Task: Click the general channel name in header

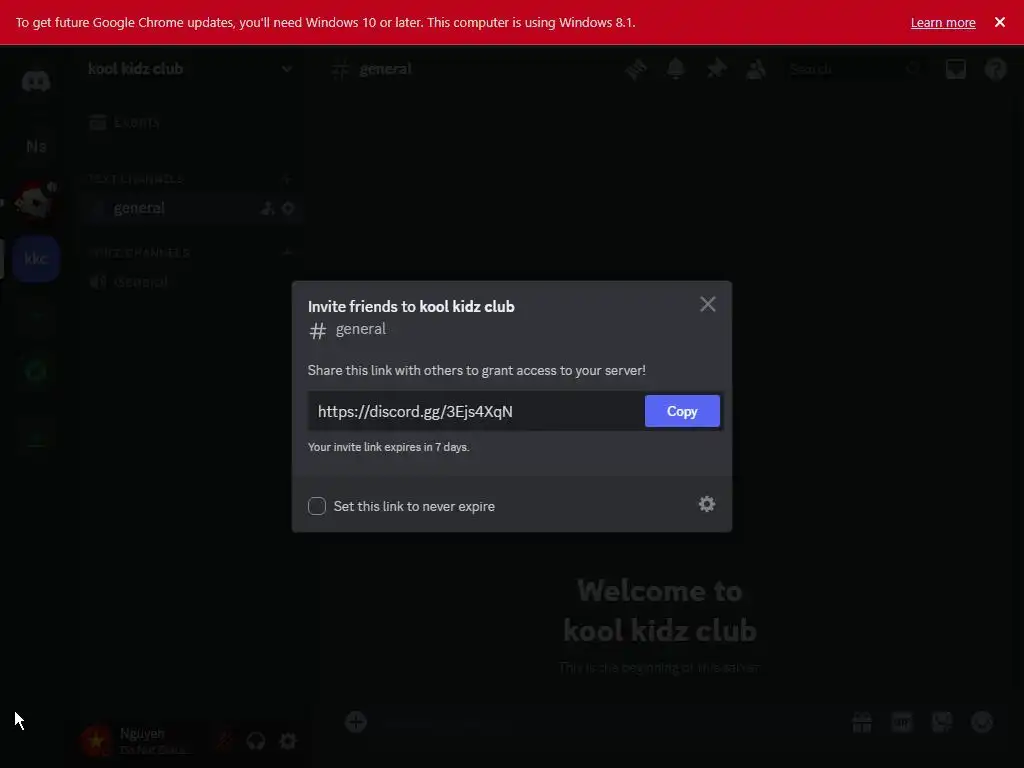Action: [x=385, y=69]
